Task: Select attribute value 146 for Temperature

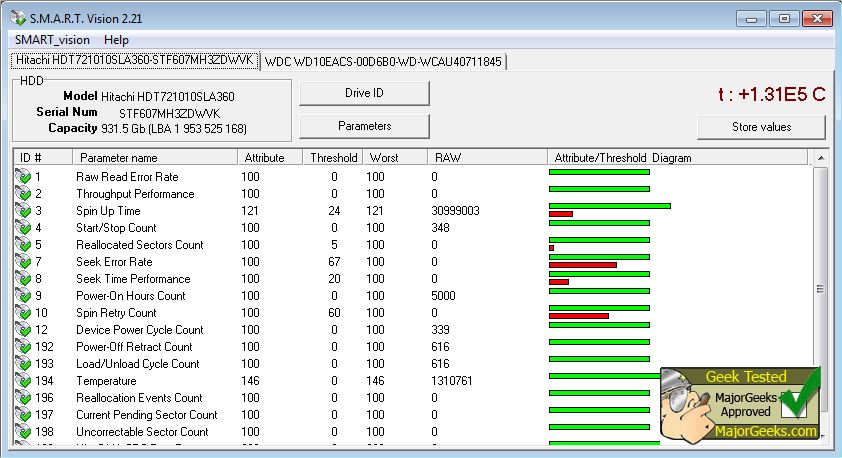Action: (x=250, y=381)
